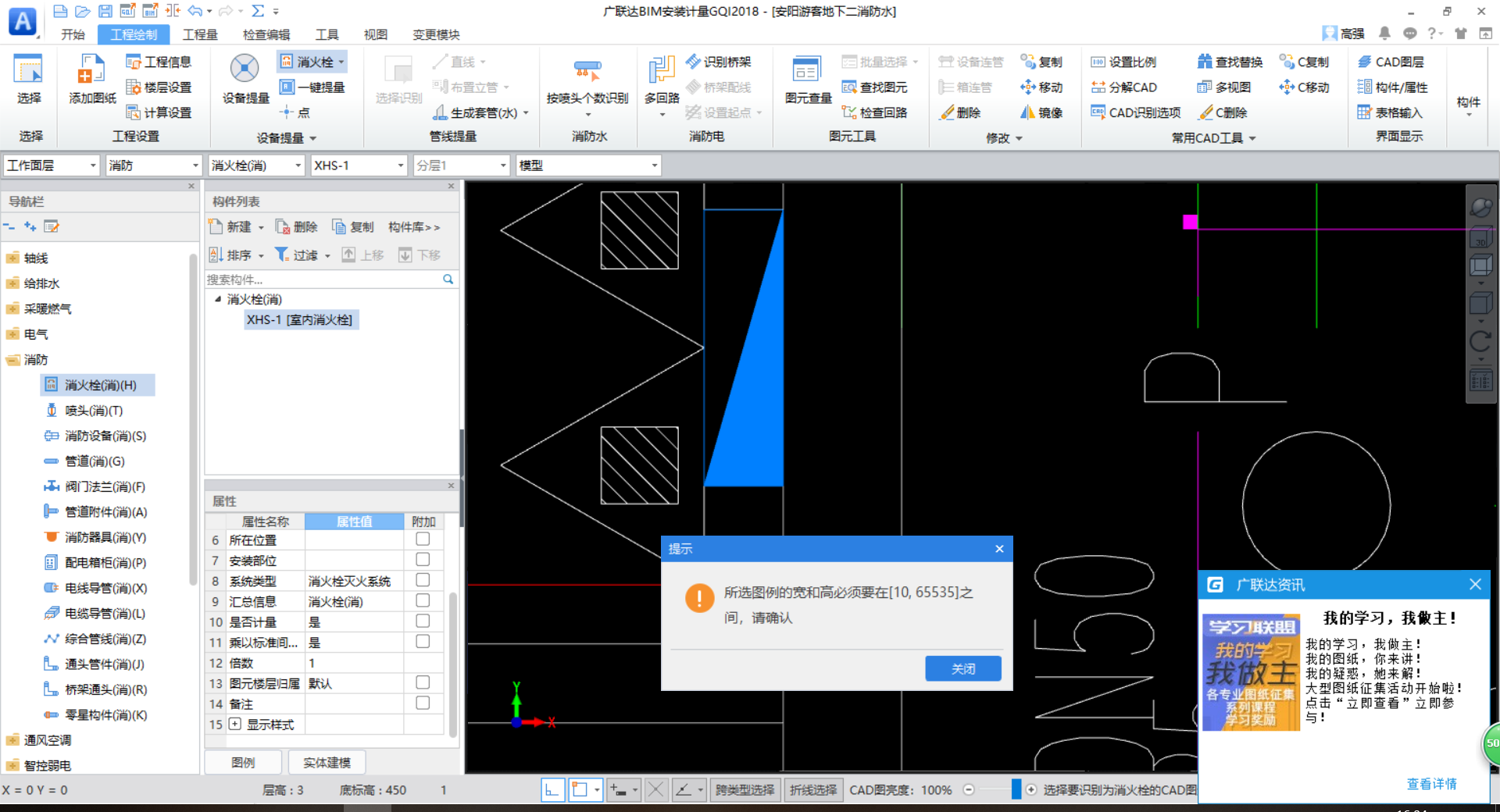
Task: Click 查找替换 find and replace tool
Action: point(1230,62)
